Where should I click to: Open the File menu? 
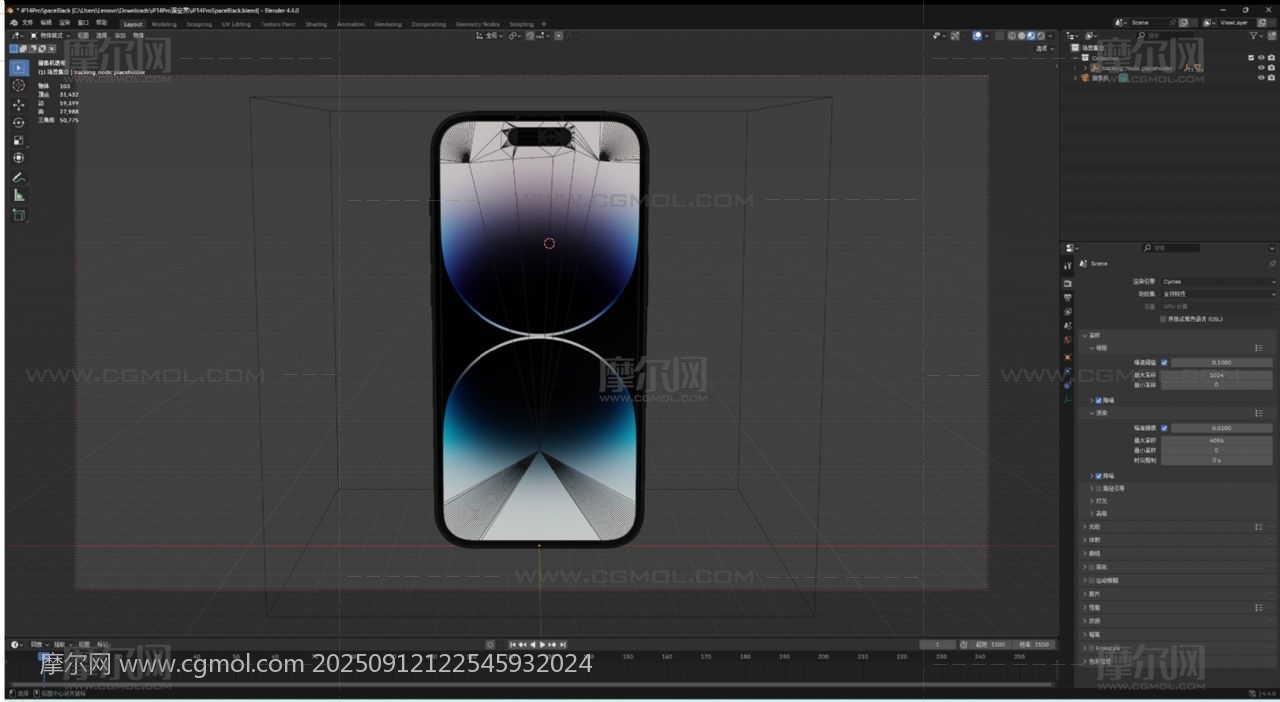27,23
